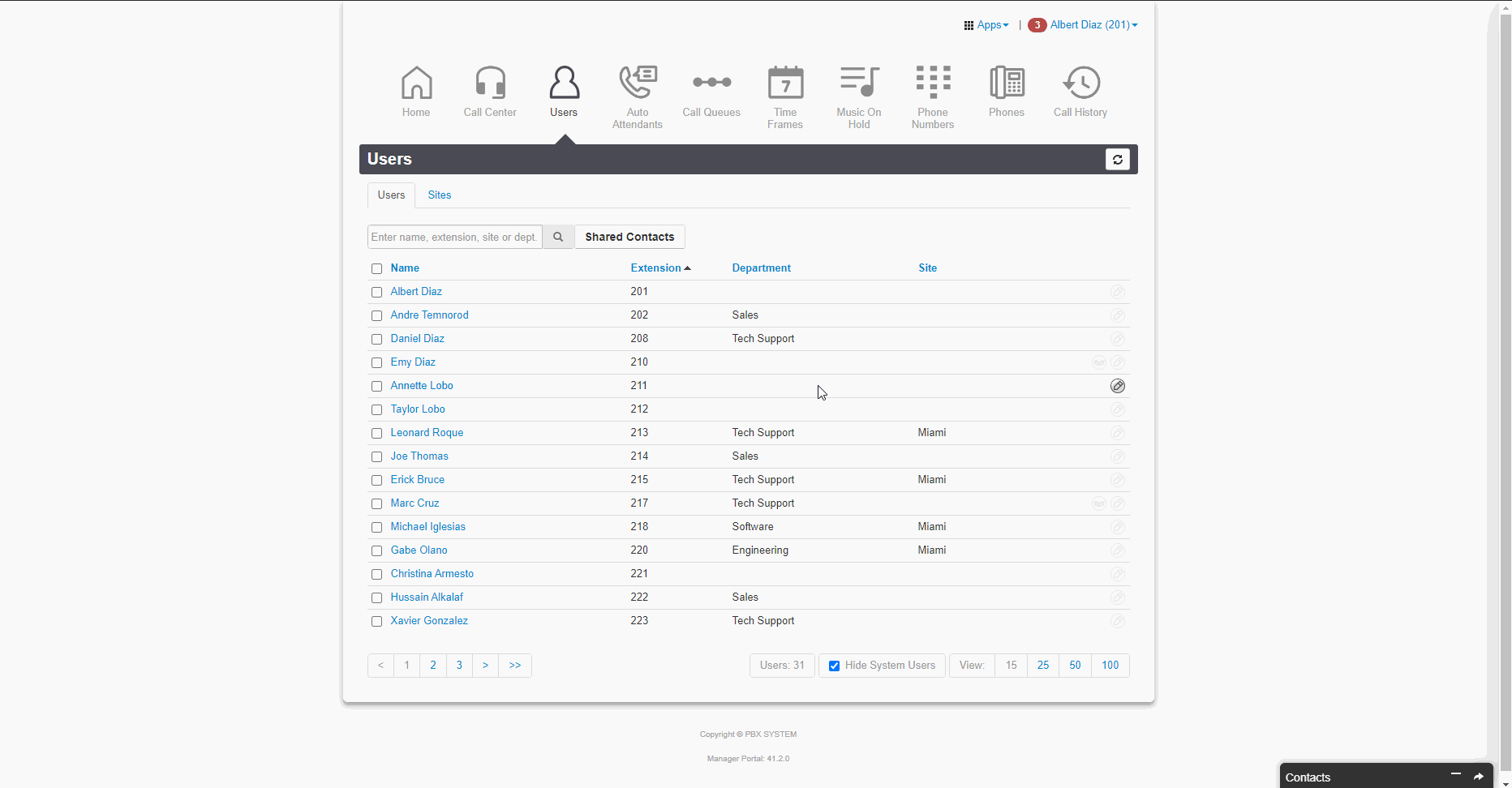The height and width of the screenshot is (788, 1512).
Task: Click into the user search field
Action: [455, 237]
